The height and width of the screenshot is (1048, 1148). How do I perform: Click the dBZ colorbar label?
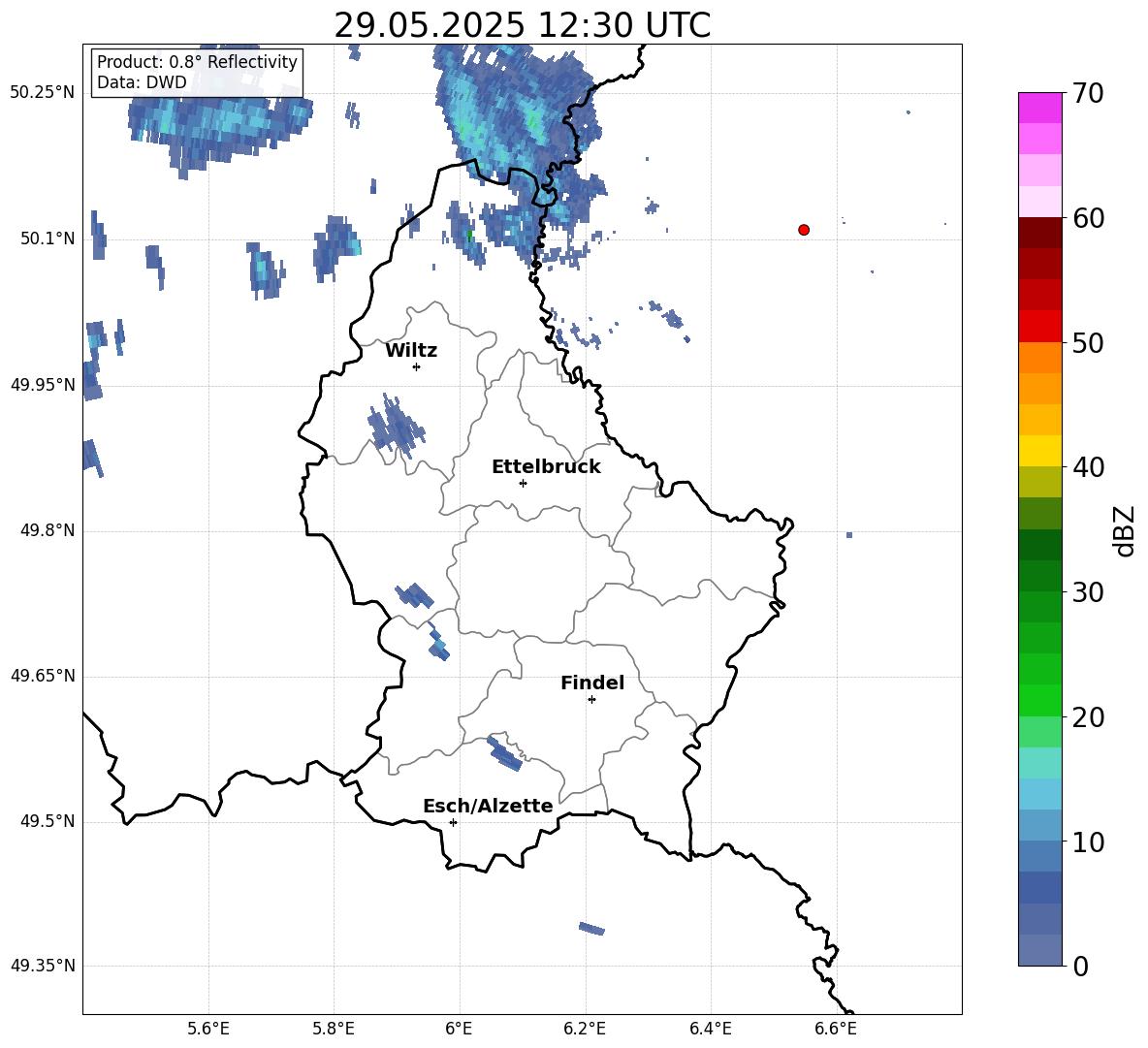click(x=1124, y=531)
